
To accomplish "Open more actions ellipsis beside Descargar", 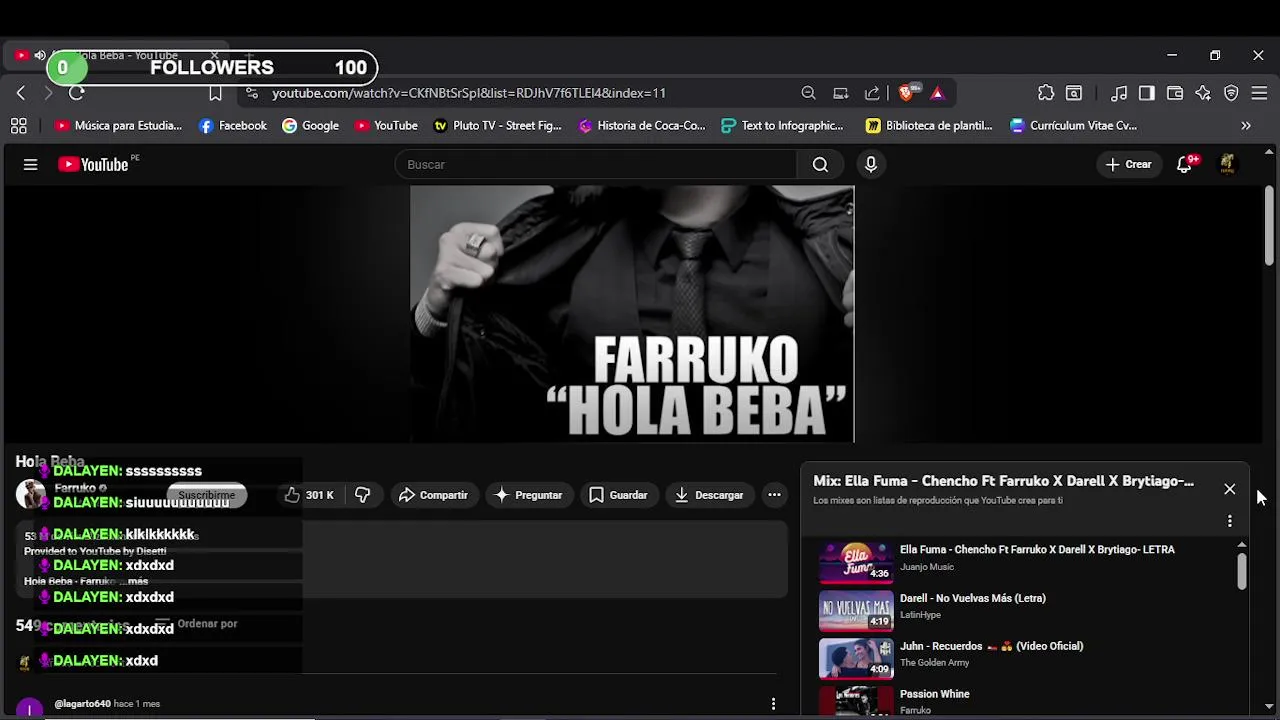I will click(x=774, y=495).
